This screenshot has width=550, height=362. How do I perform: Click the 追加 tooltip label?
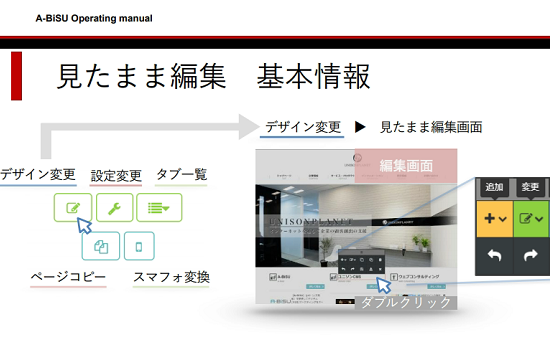pyautogui.click(x=494, y=187)
